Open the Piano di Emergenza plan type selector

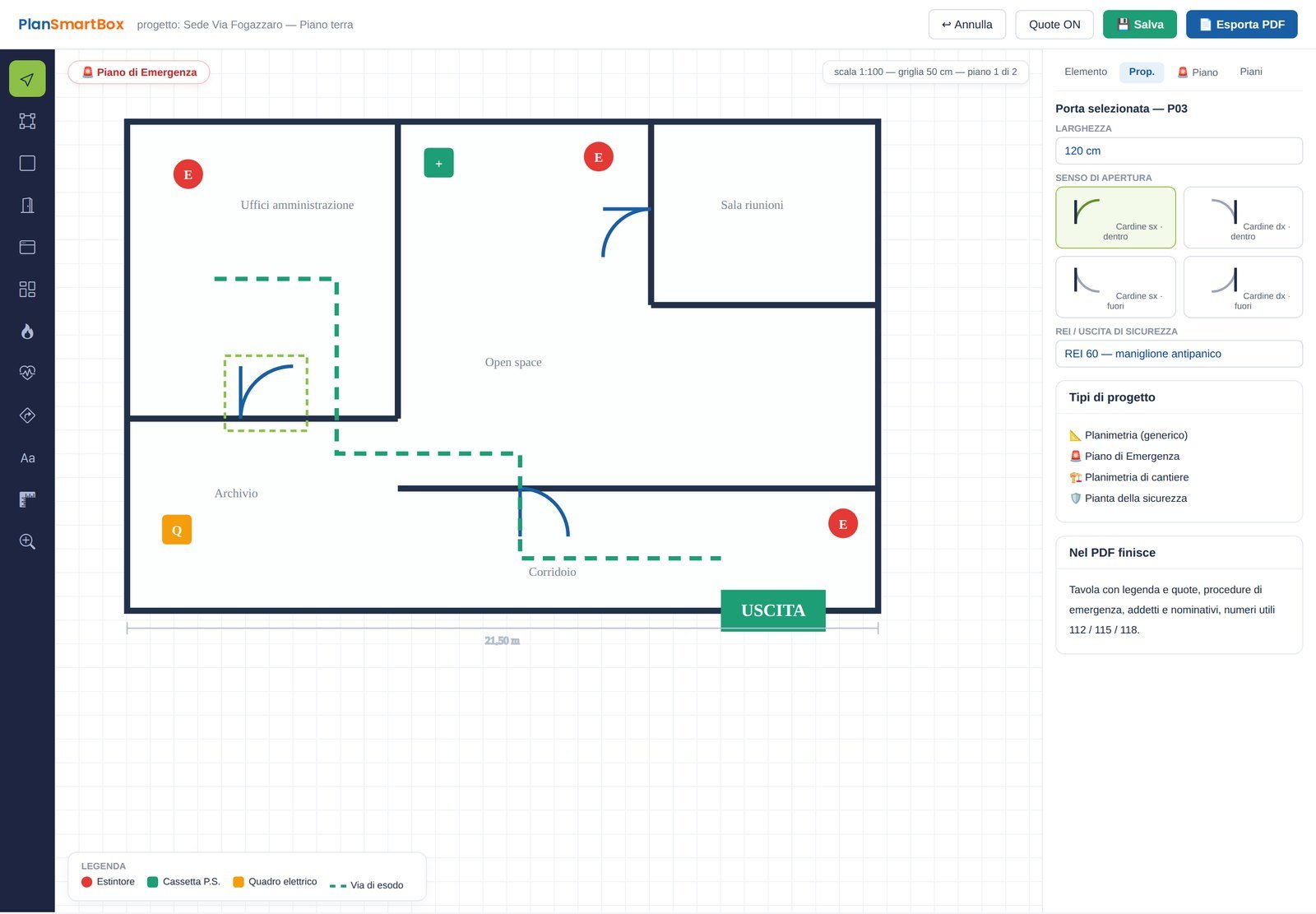[x=139, y=72]
